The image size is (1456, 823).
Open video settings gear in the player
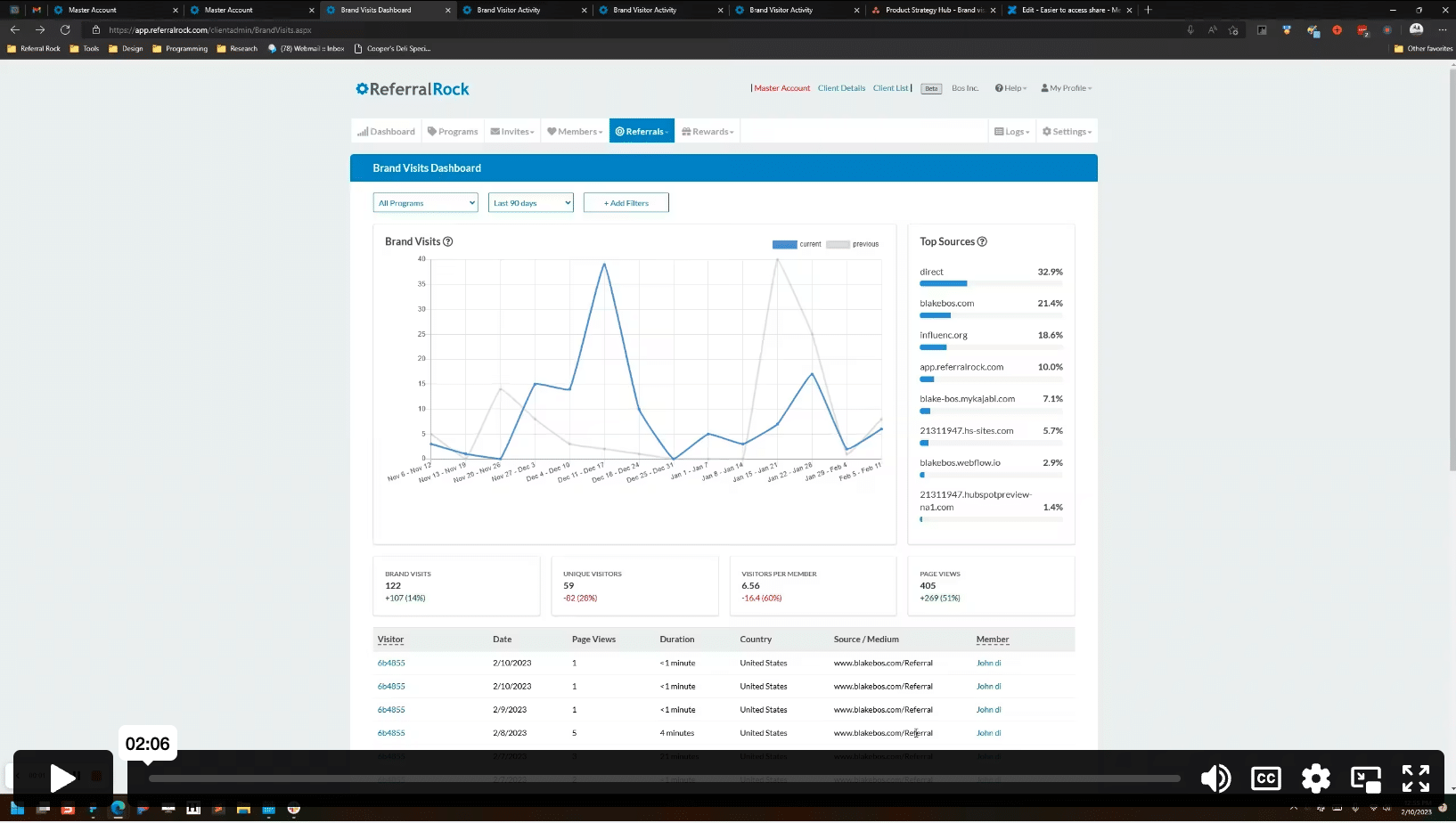[x=1315, y=778]
